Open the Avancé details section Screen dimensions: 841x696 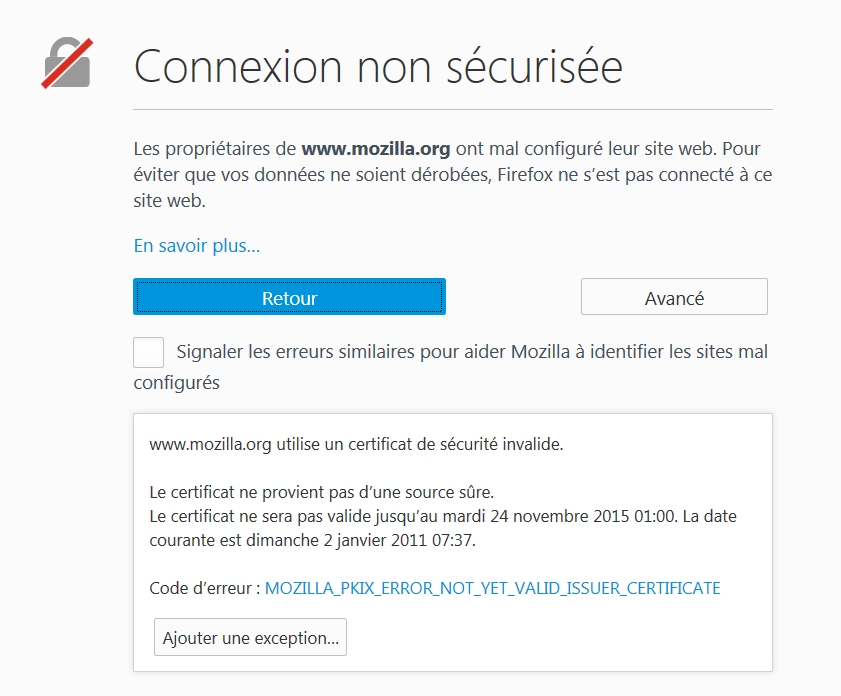pos(674,297)
